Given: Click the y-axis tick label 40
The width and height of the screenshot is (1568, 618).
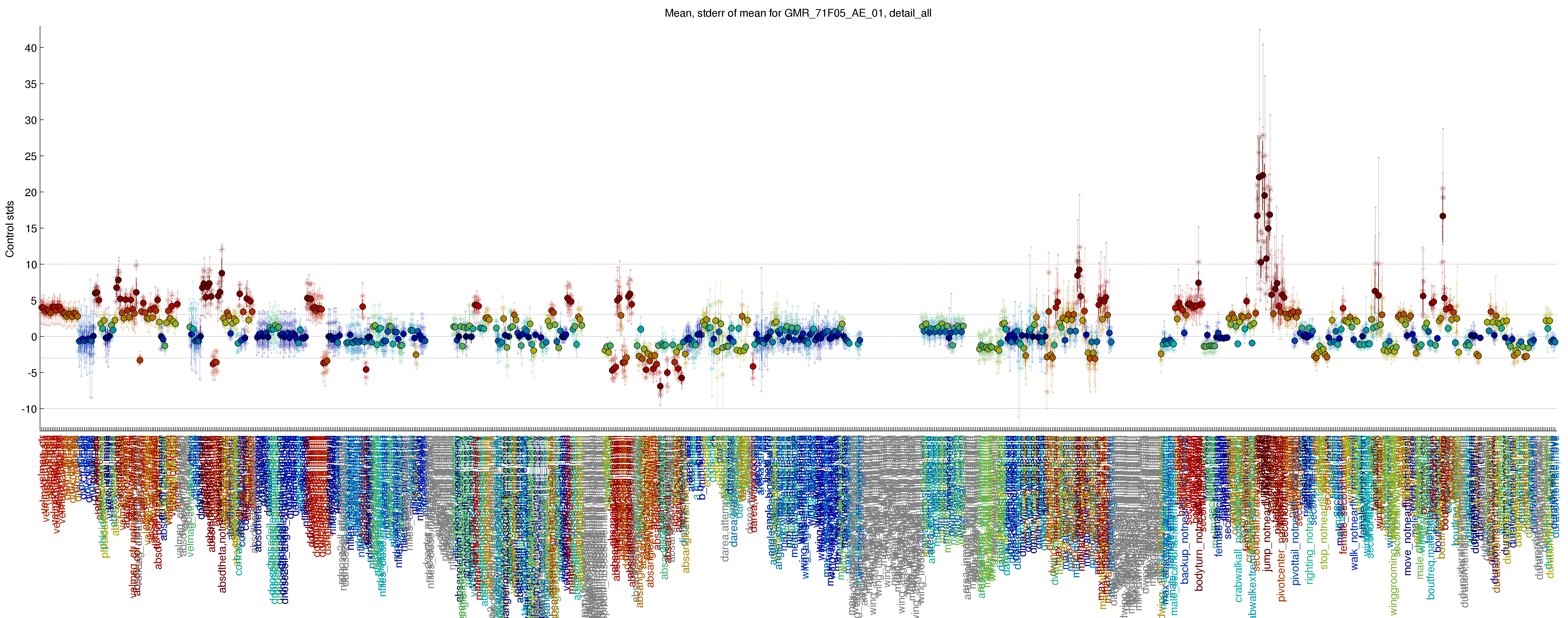Looking at the screenshot, I should 30,48.
